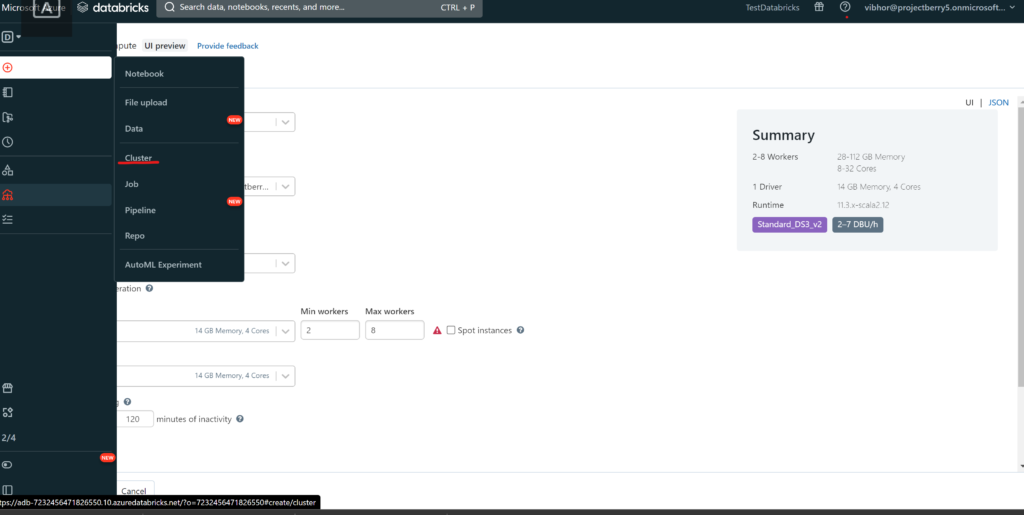
Task: Open the Workflows checklist icon in sidebar
Action: (8, 219)
